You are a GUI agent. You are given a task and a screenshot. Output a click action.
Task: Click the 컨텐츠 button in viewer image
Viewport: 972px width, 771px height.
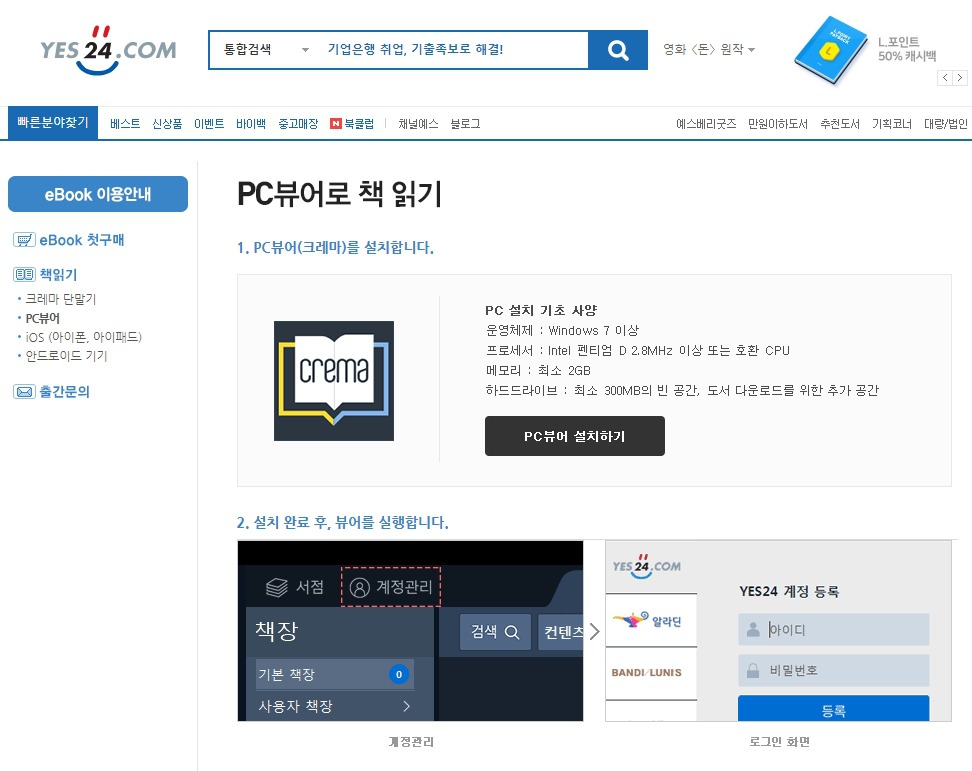[561, 632]
